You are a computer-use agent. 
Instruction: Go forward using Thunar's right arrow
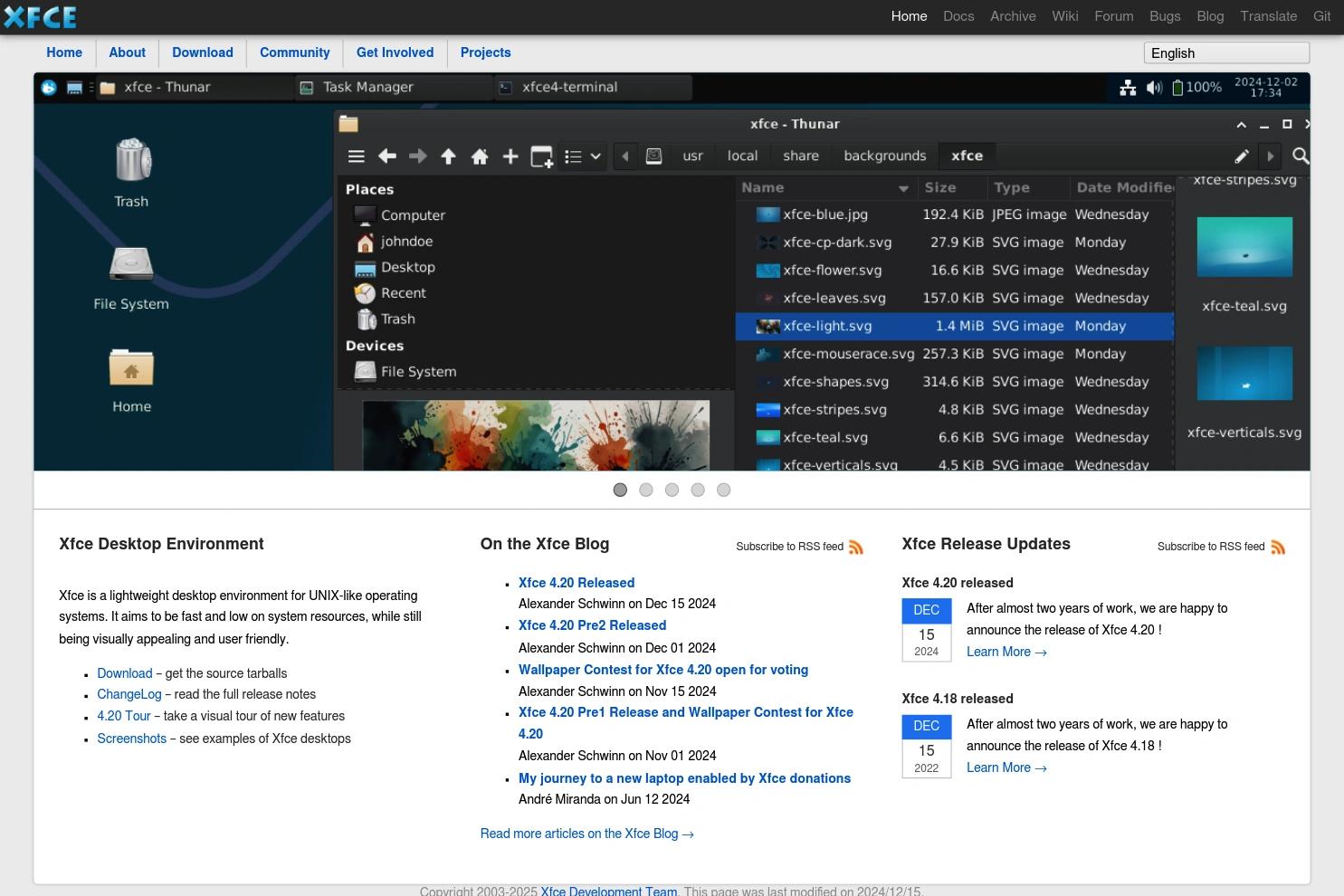coord(418,157)
